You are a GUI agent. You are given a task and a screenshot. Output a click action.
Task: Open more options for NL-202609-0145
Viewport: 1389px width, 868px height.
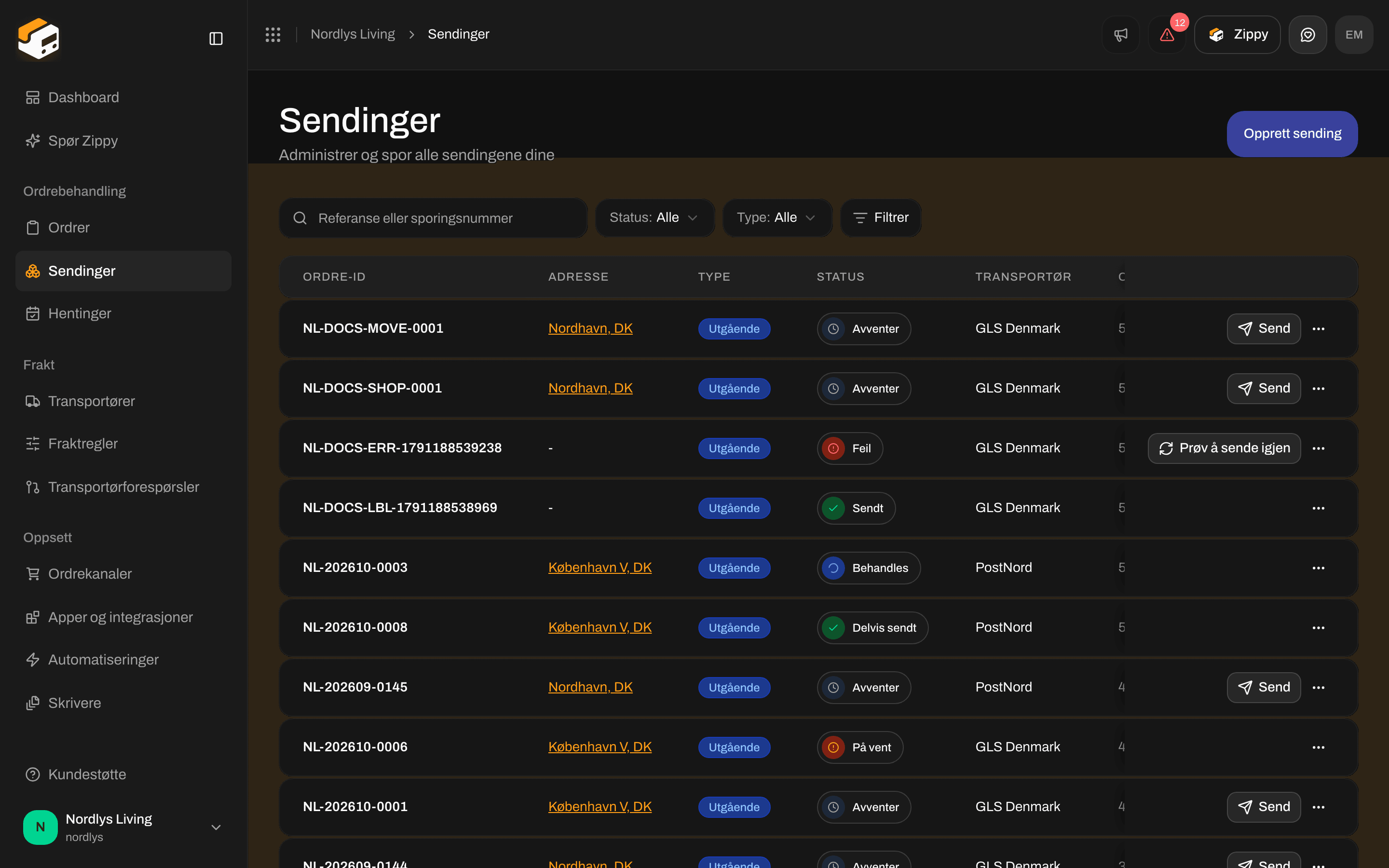tap(1319, 687)
